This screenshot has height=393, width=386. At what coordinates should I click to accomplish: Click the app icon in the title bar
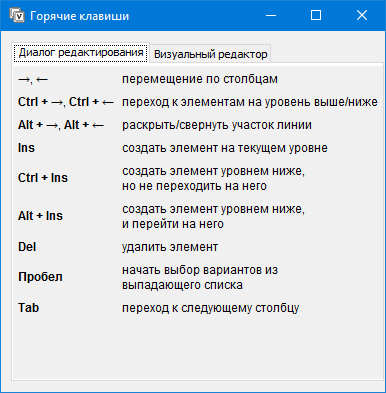(17, 15)
